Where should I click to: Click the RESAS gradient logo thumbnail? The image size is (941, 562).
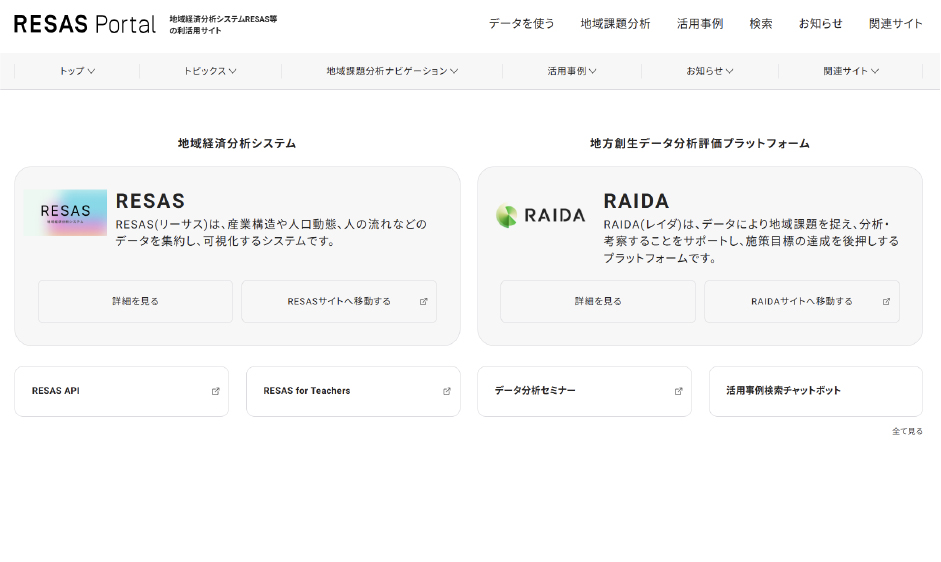[65, 213]
